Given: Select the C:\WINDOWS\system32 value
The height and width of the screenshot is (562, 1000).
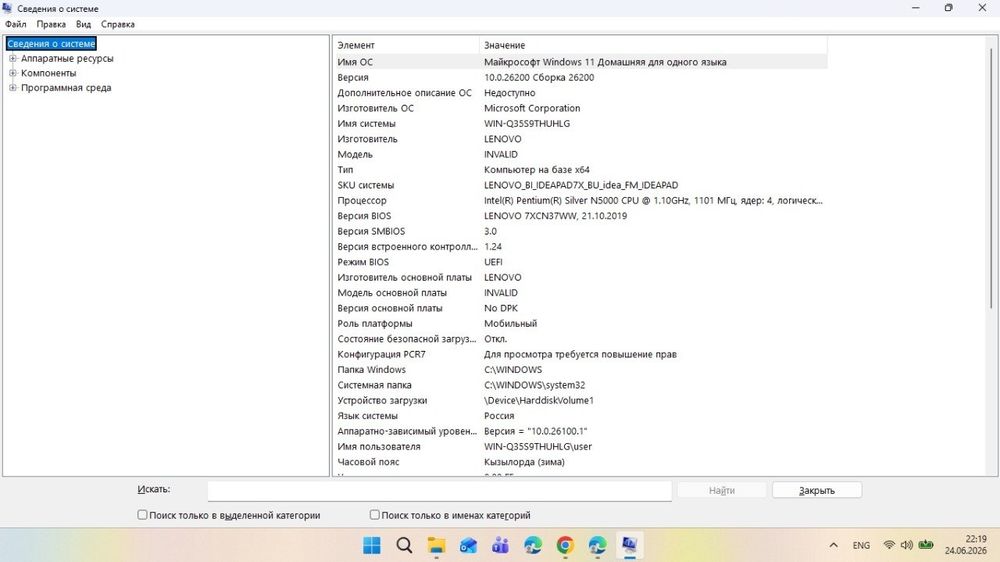Looking at the screenshot, I should pos(534,385).
